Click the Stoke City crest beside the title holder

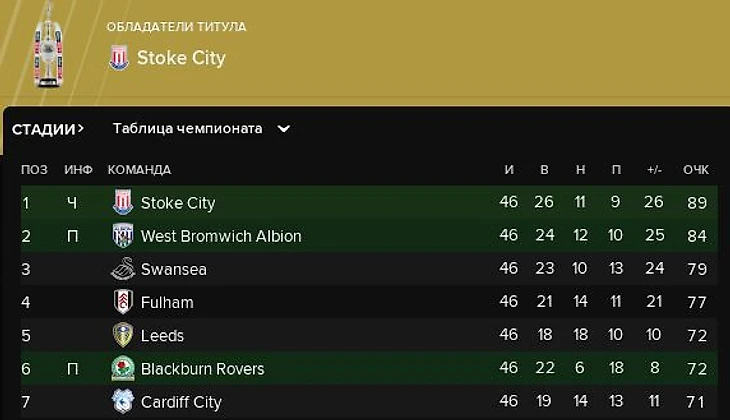pyautogui.click(x=119, y=58)
